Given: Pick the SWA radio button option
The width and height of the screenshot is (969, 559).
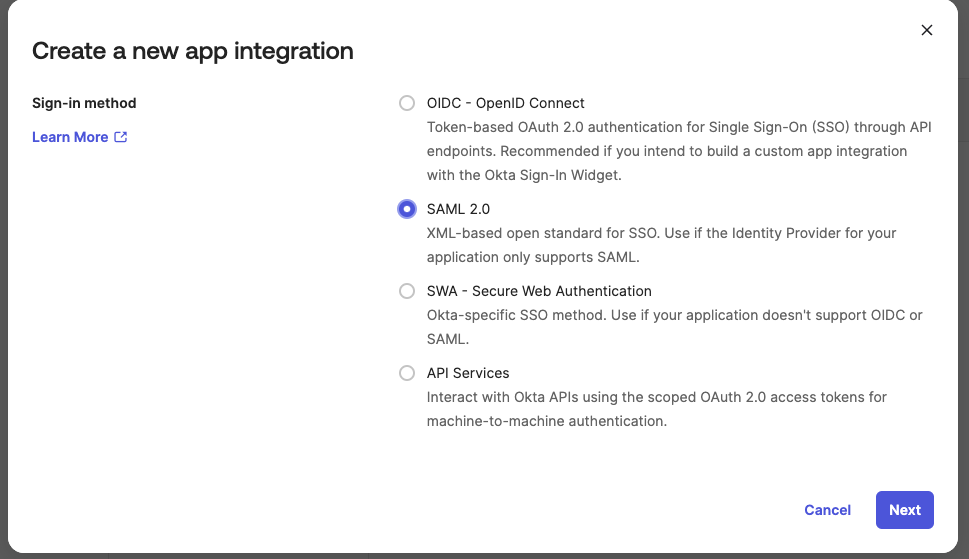Looking at the screenshot, I should coord(406,291).
